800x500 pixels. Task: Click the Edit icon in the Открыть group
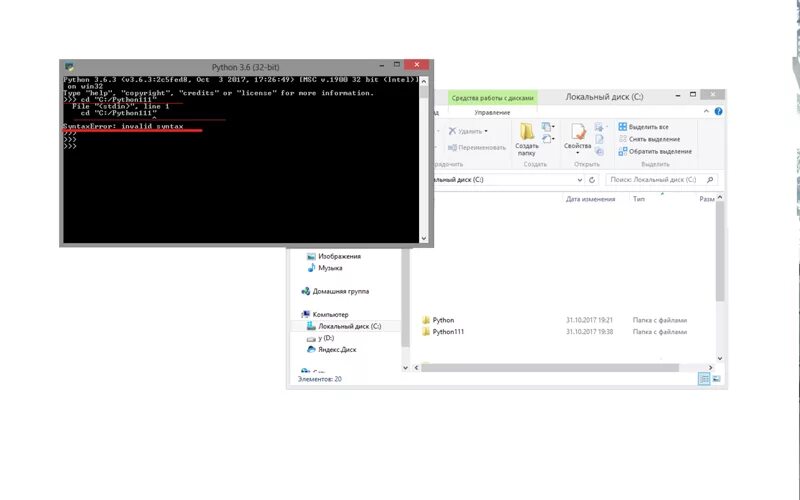[599, 139]
